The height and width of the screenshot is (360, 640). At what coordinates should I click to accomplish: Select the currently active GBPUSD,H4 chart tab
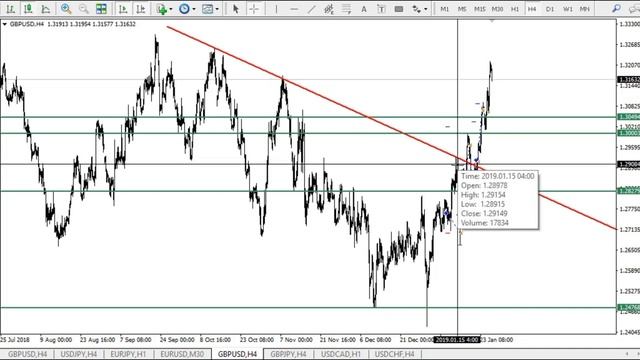[237, 354]
